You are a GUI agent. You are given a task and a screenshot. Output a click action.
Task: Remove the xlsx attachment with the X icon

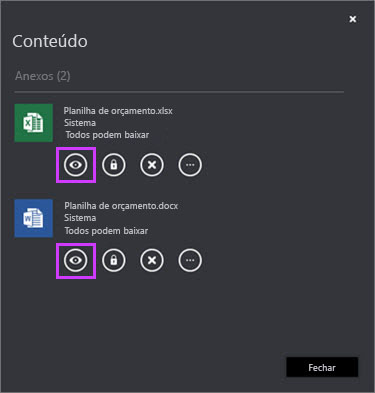click(152, 165)
